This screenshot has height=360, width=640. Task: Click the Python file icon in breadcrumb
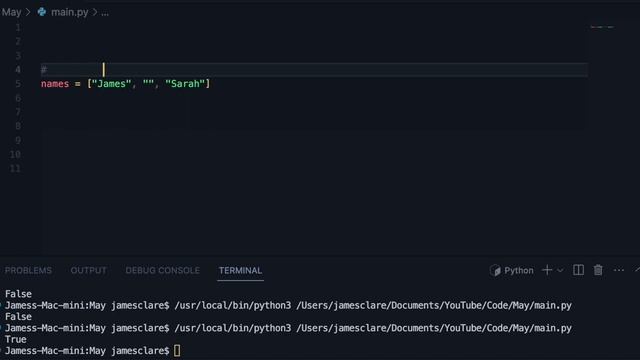coord(42,12)
